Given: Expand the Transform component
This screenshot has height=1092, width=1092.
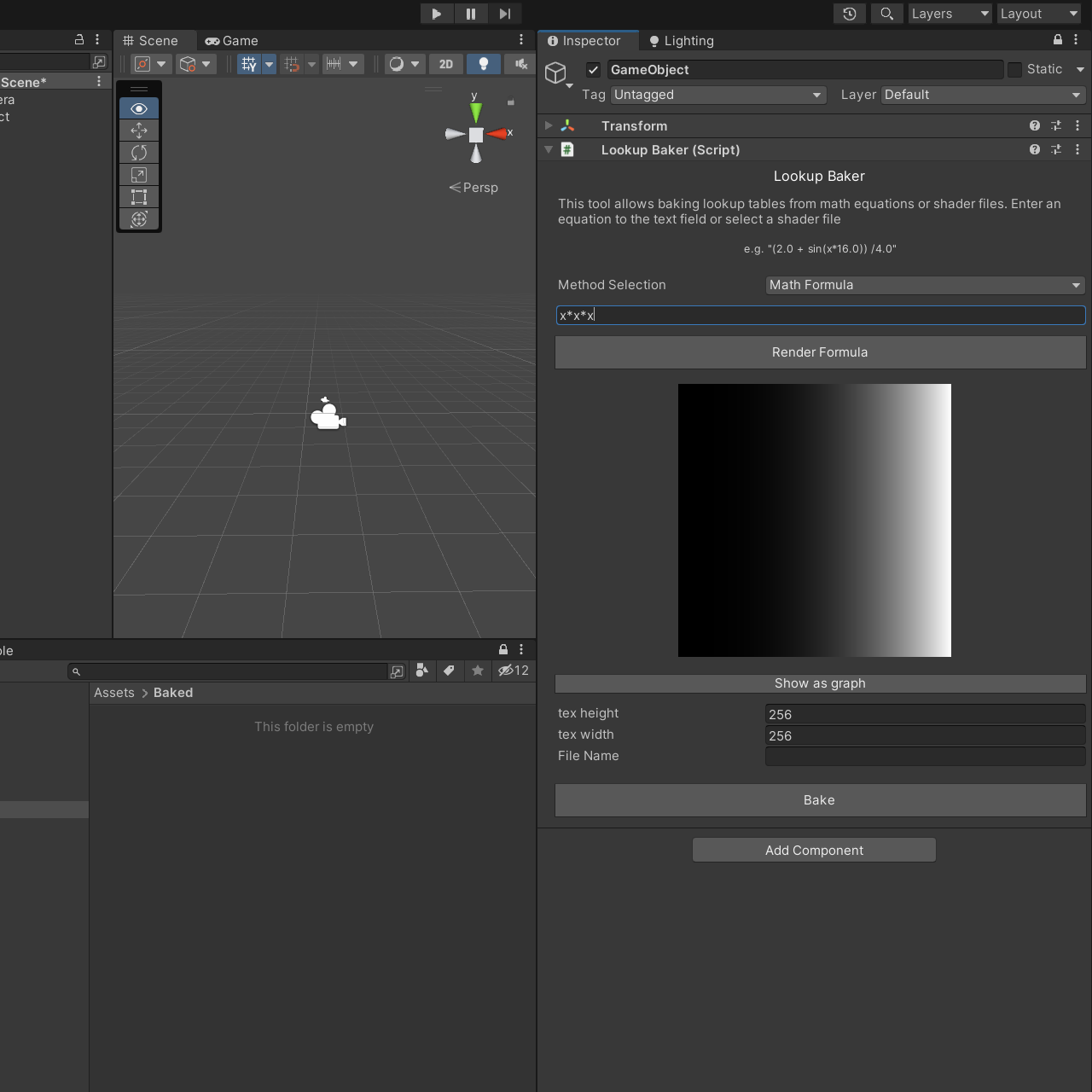Looking at the screenshot, I should coord(549,125).
